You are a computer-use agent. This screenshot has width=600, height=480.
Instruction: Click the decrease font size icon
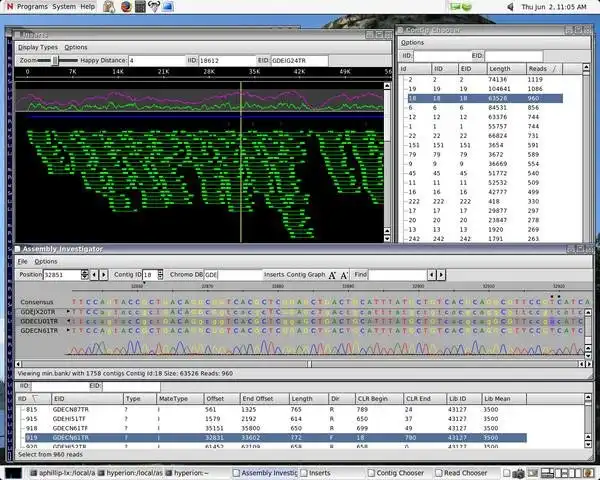coord(344,275)
